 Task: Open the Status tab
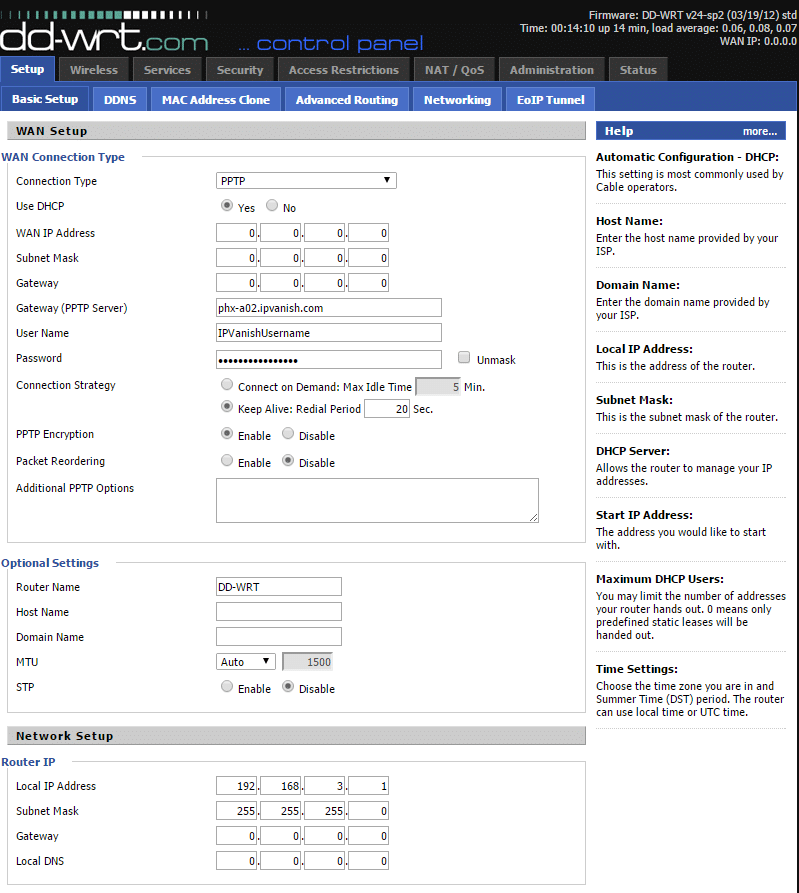click(x=638, y=70)
